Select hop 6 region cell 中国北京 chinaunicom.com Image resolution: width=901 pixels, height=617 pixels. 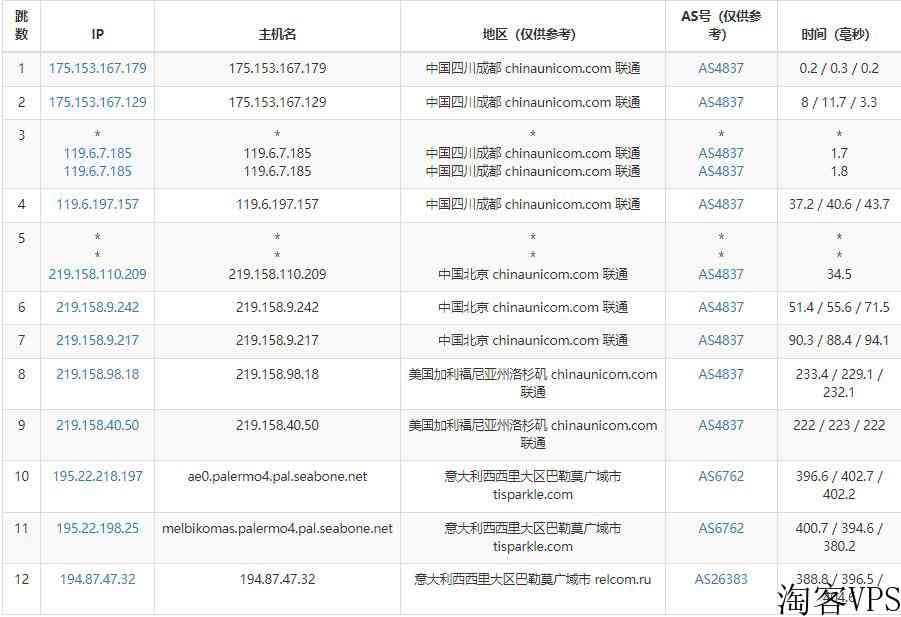(x=533, y=307)
